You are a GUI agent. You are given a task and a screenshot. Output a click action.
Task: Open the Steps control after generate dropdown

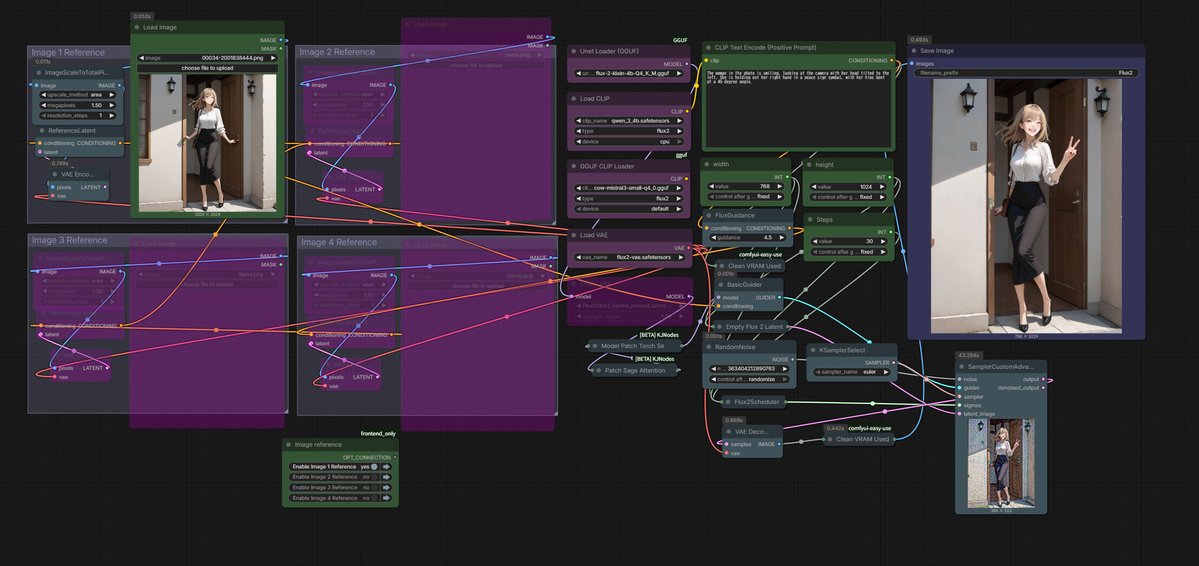848,252
